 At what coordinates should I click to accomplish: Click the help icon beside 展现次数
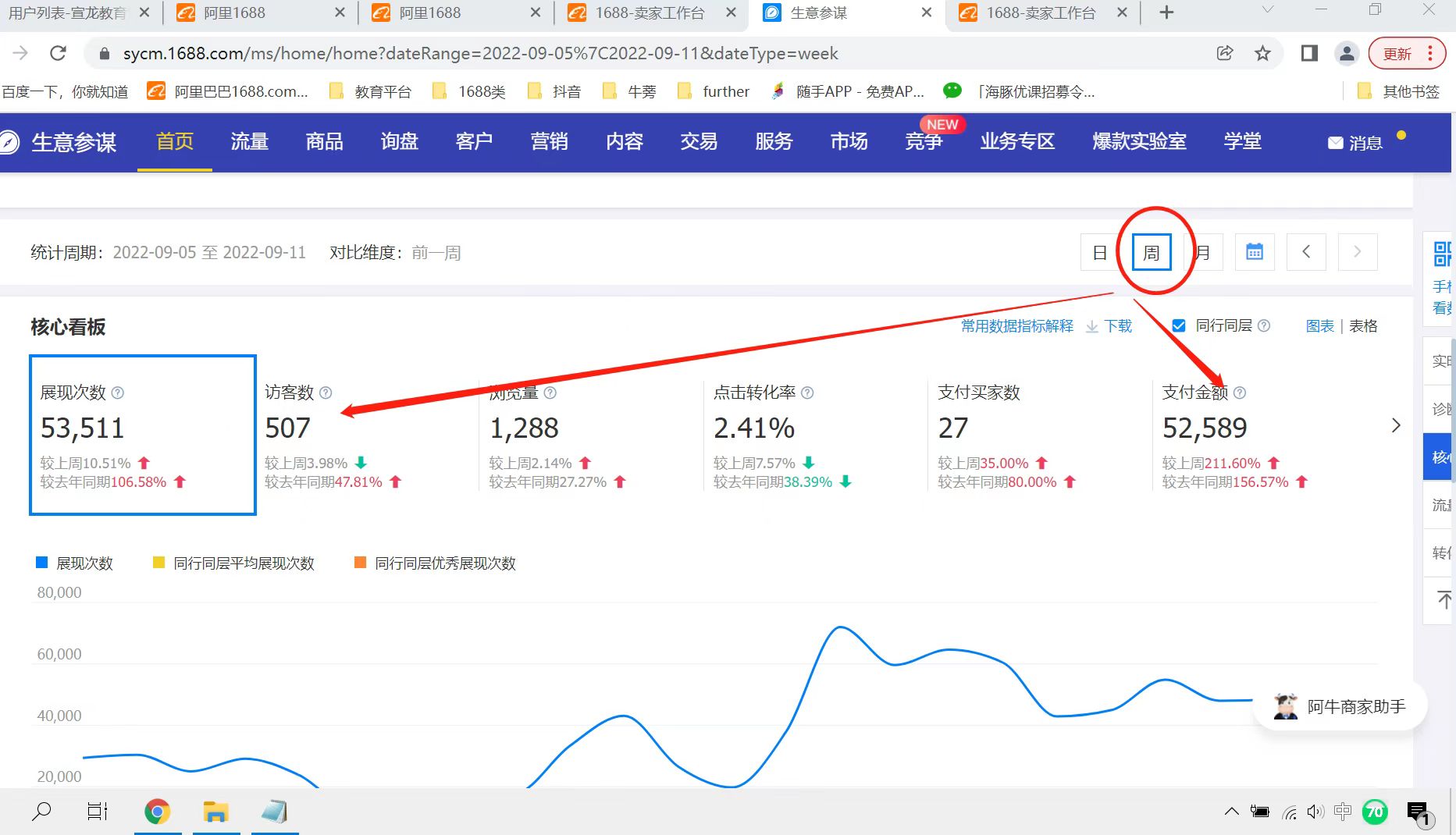[118, 393]
